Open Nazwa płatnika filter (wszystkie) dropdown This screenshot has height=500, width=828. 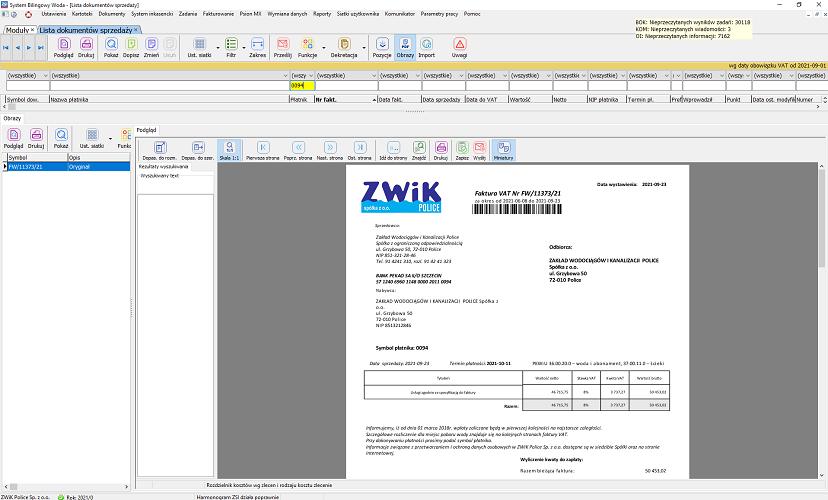[x=286, y=76]
